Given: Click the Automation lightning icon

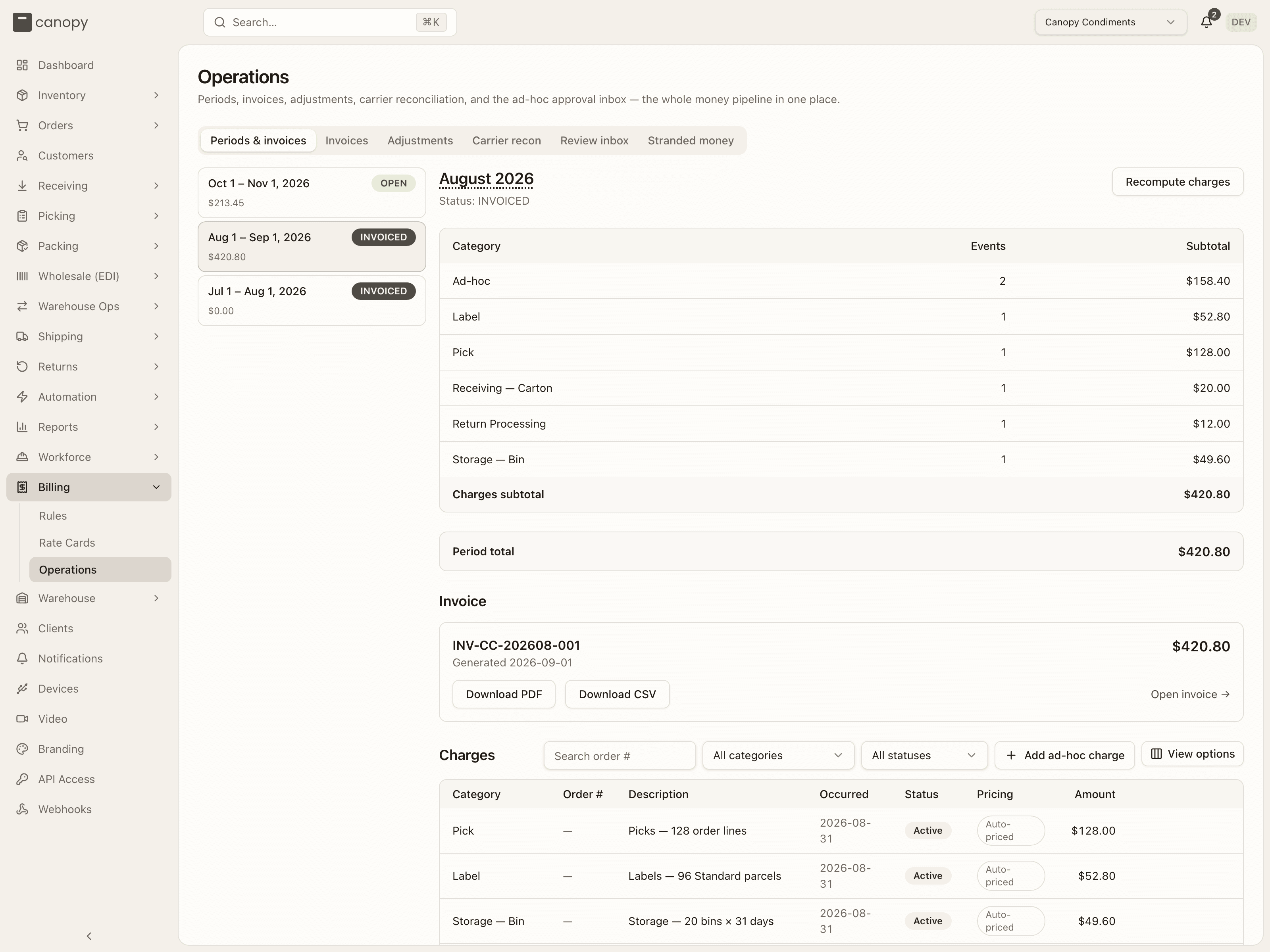Looking at the screenshot, I should pyautogui.click(x=22, y=397).
